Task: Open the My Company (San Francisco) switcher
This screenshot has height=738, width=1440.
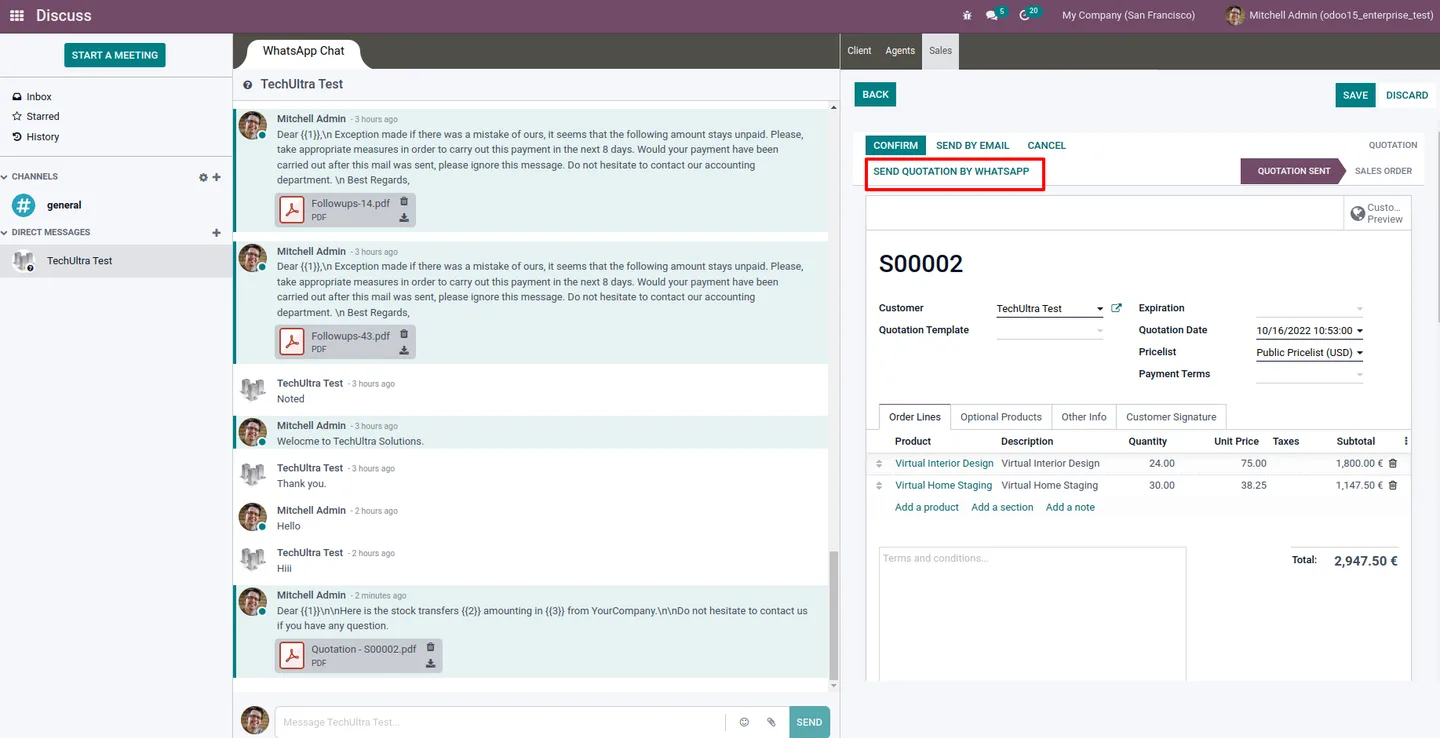Action: [x=1128, y=16]
